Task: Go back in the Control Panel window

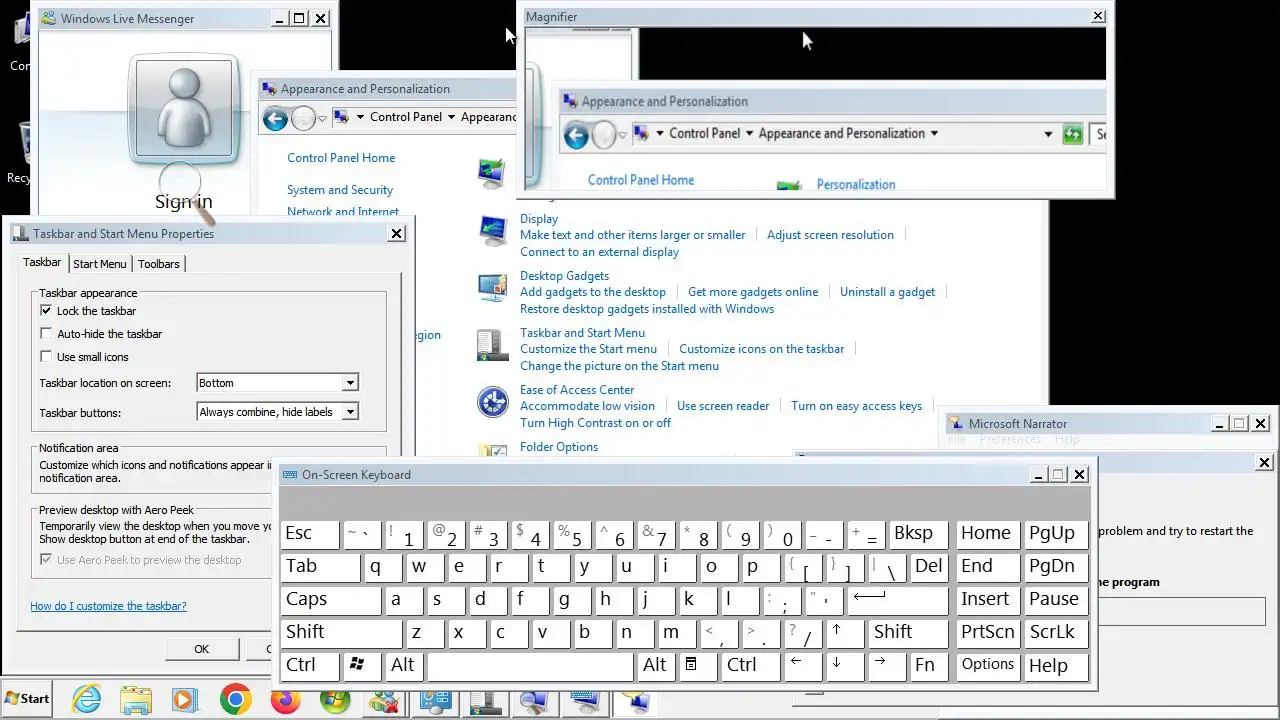Action: pyautogui.click(x=275, y=119)
